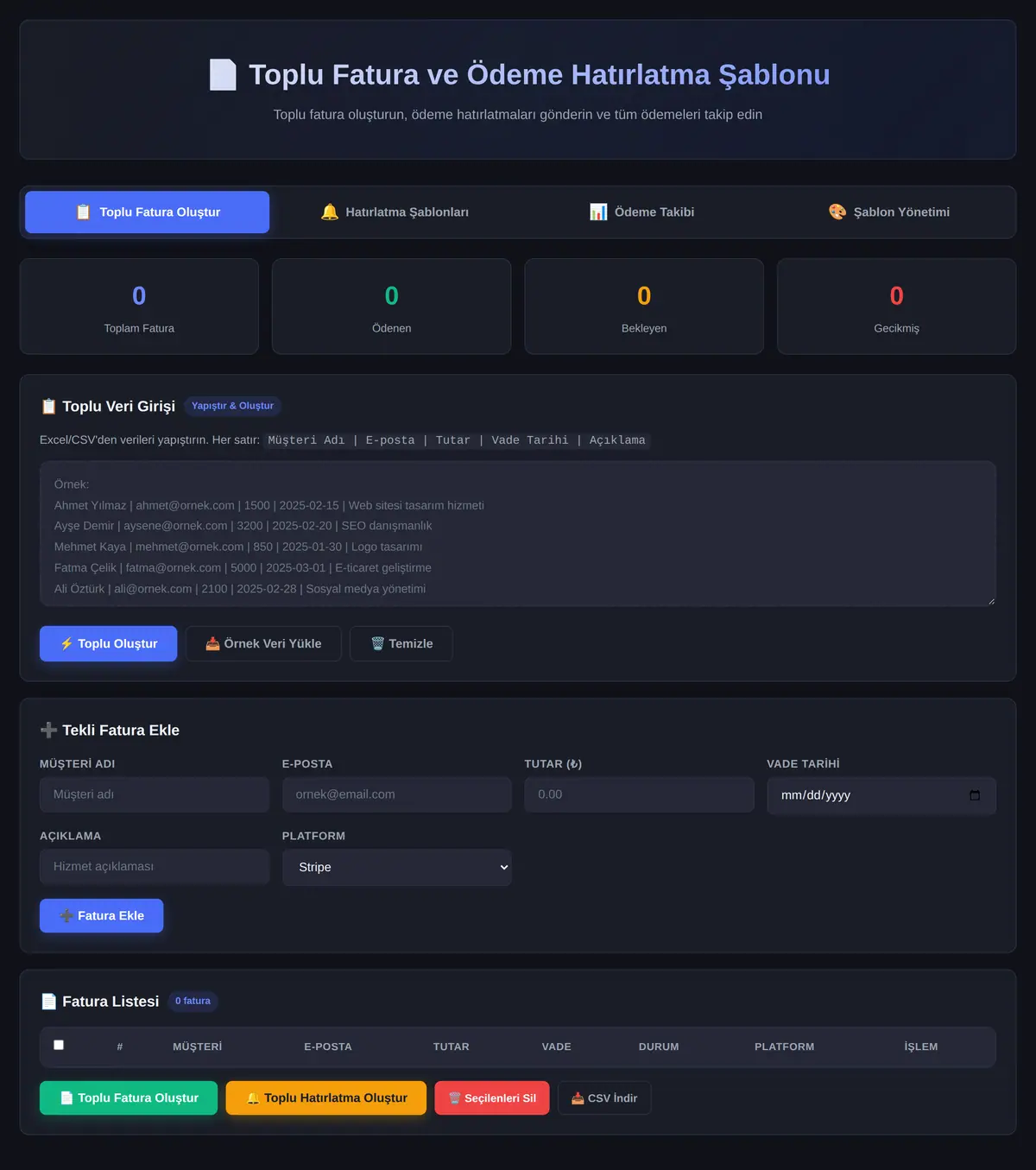Screen dimensions: 1036x1170
Task: Click the Toplam Fatura stat card
Action: pos(139,307)
